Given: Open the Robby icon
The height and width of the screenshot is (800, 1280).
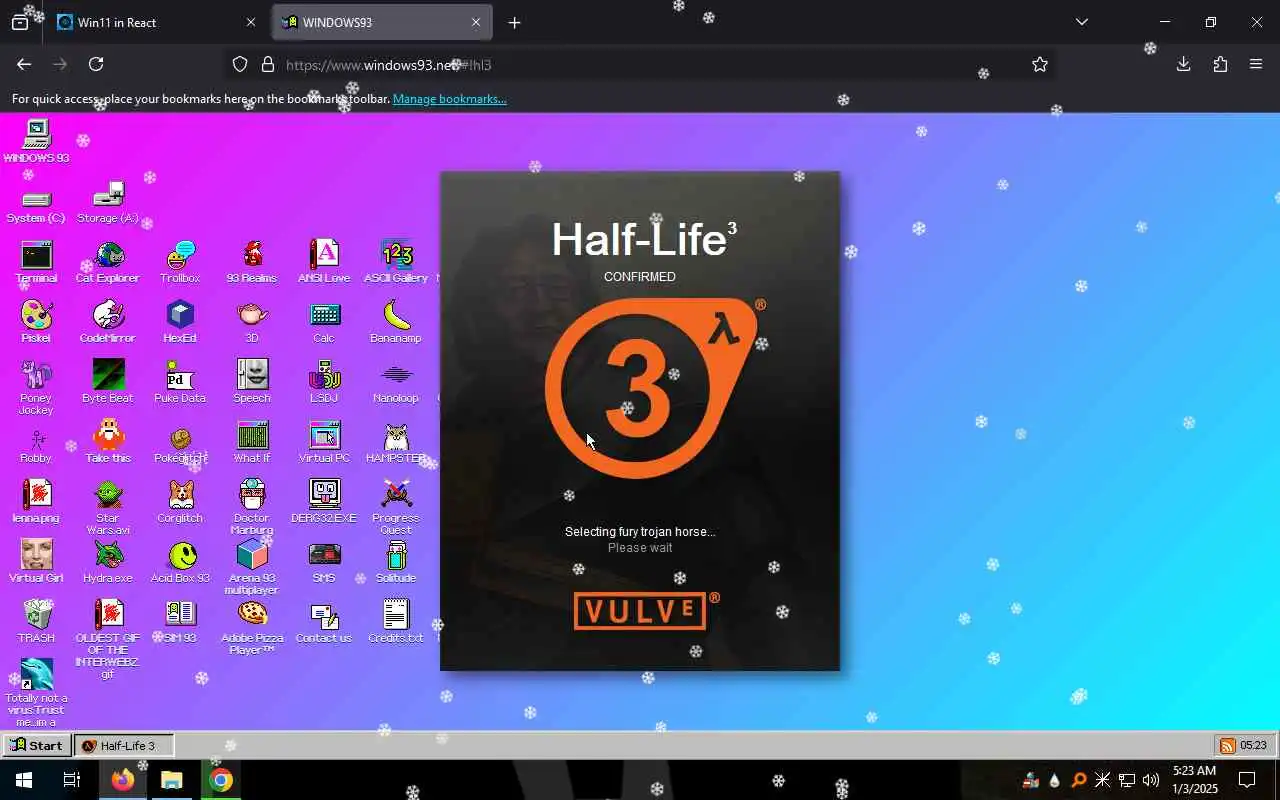Looking at the screenshot, I should 36,445.
